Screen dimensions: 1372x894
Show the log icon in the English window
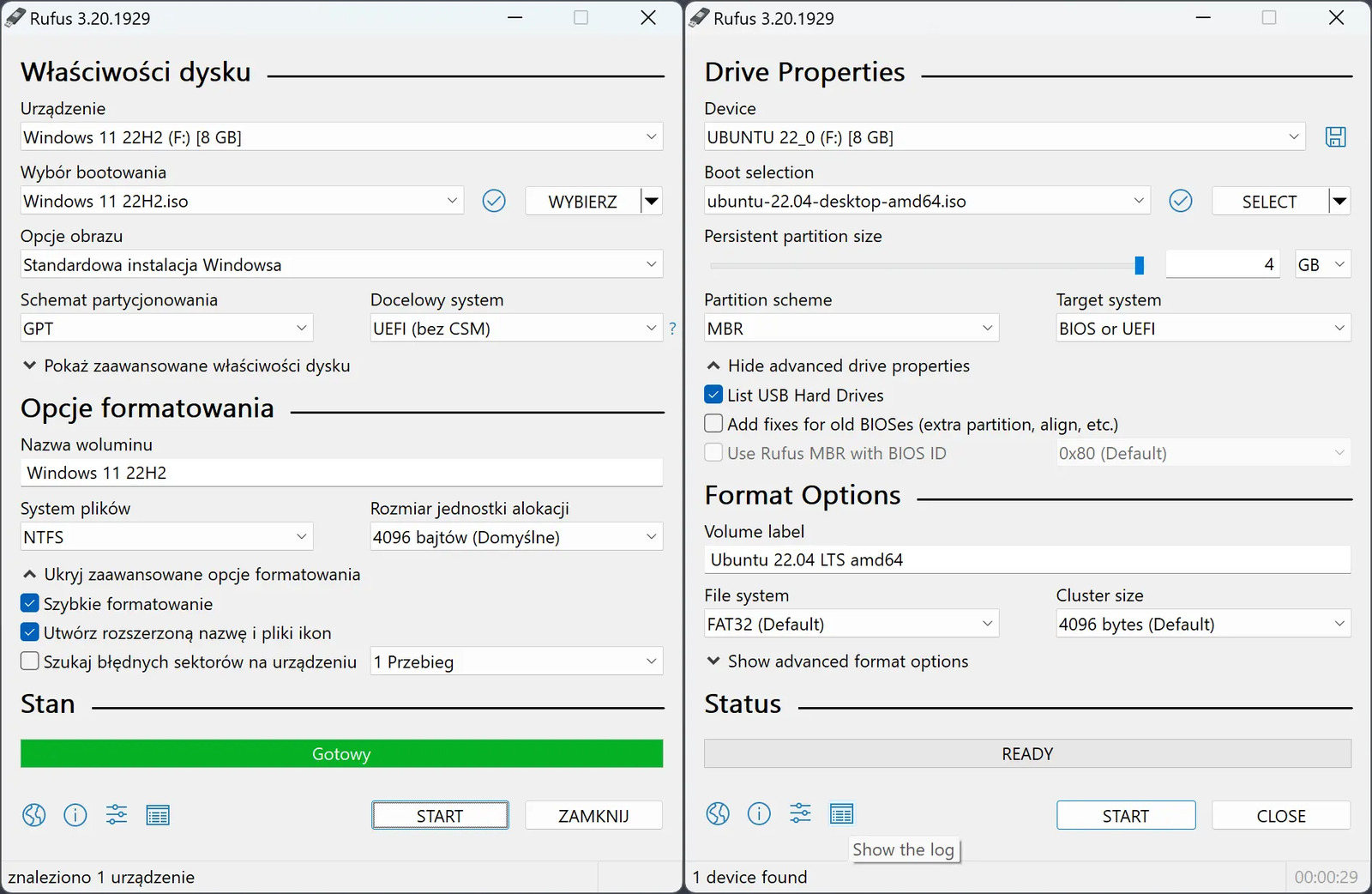coord(841,813)
